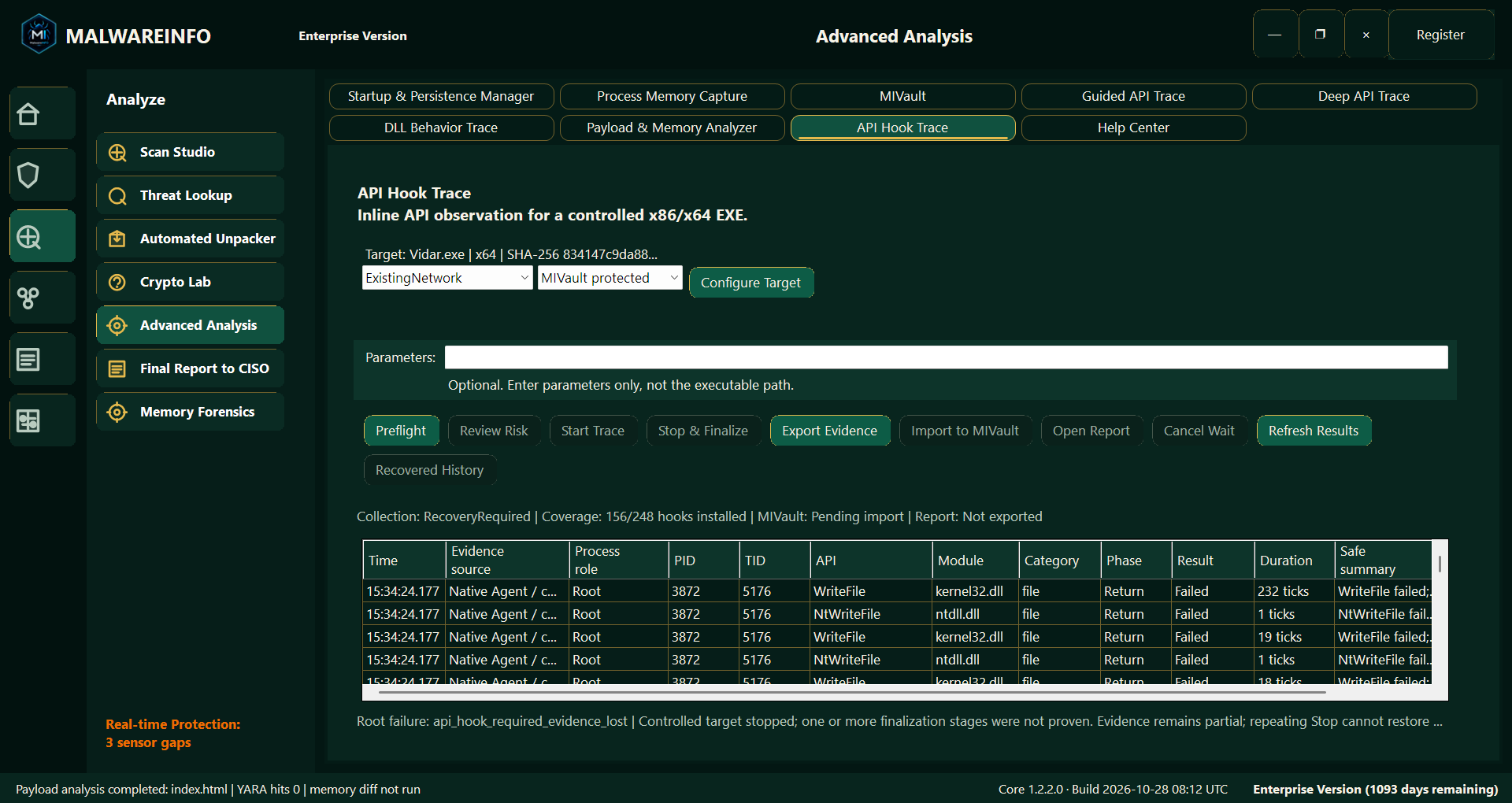The width and height of the screenshot is (1512, 803).
Task: Switch to Deep API Trace tab
Action: 1364,96
